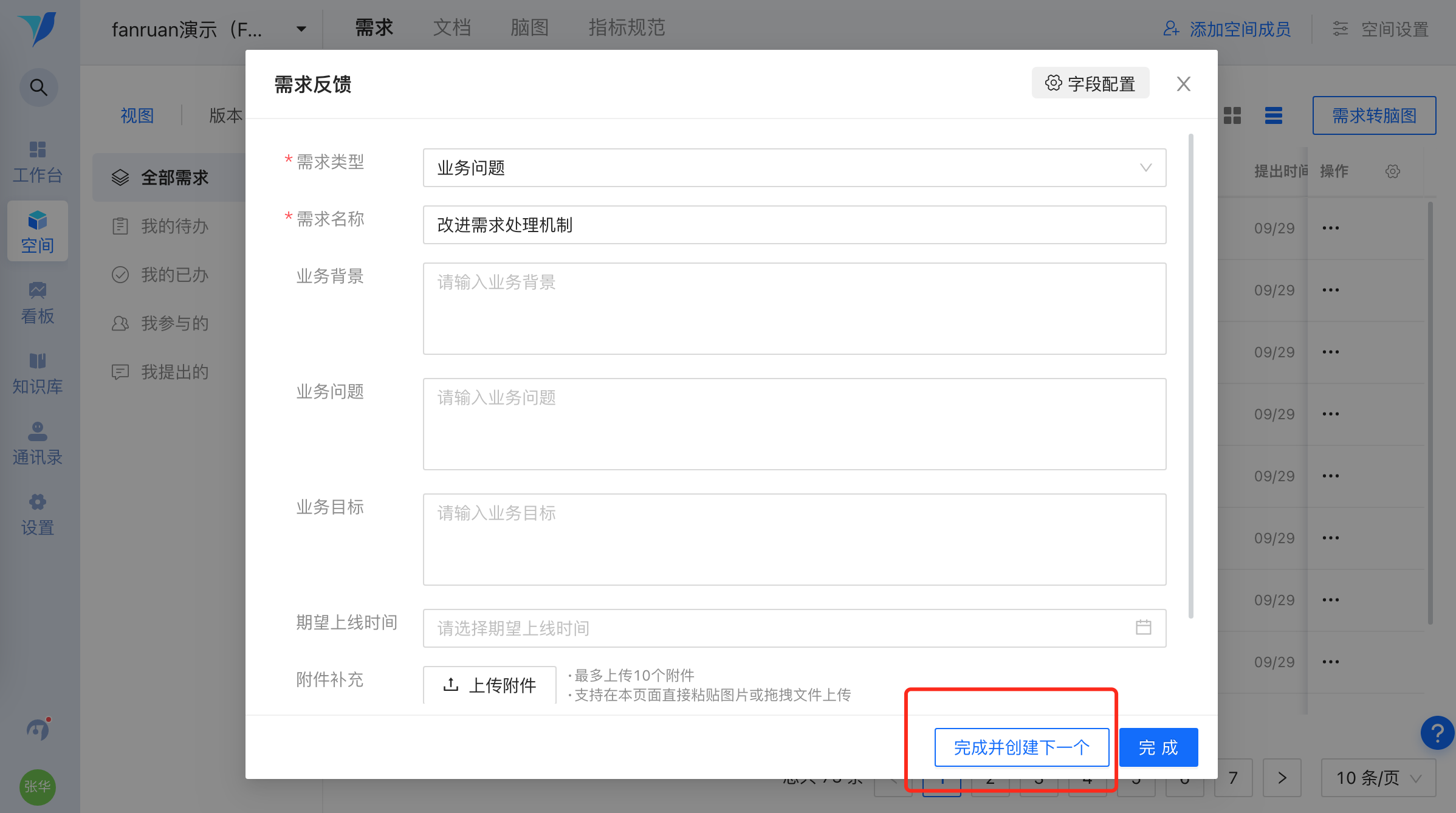Click the calendar icon in 期望上线时间 field
Viewport: 1456px width, 813px height.
pos(1143,628)
